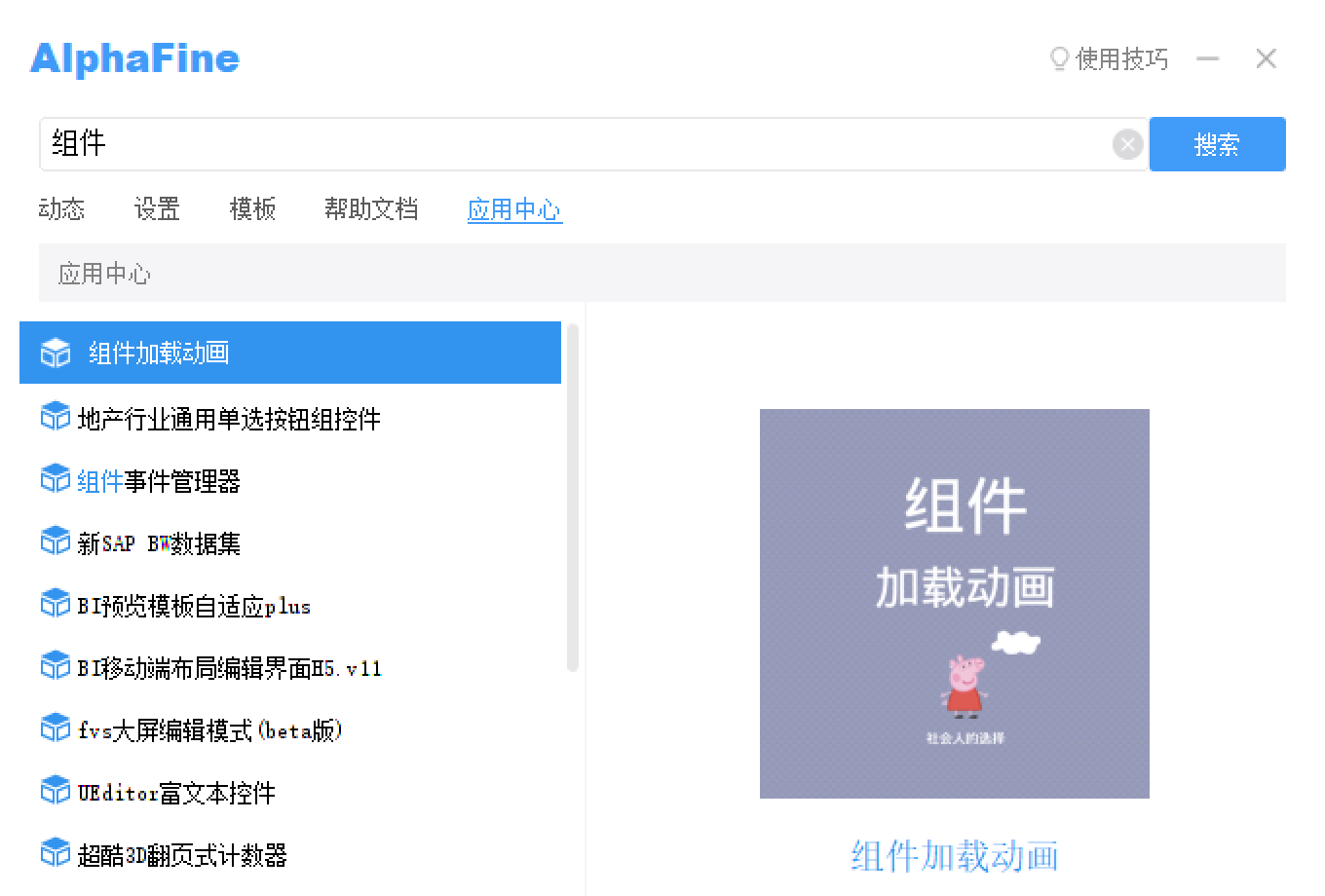The image size is (1325, 896).
Task: Open the 组件加载动画 title link below the preview
Action: click(955, 856)
